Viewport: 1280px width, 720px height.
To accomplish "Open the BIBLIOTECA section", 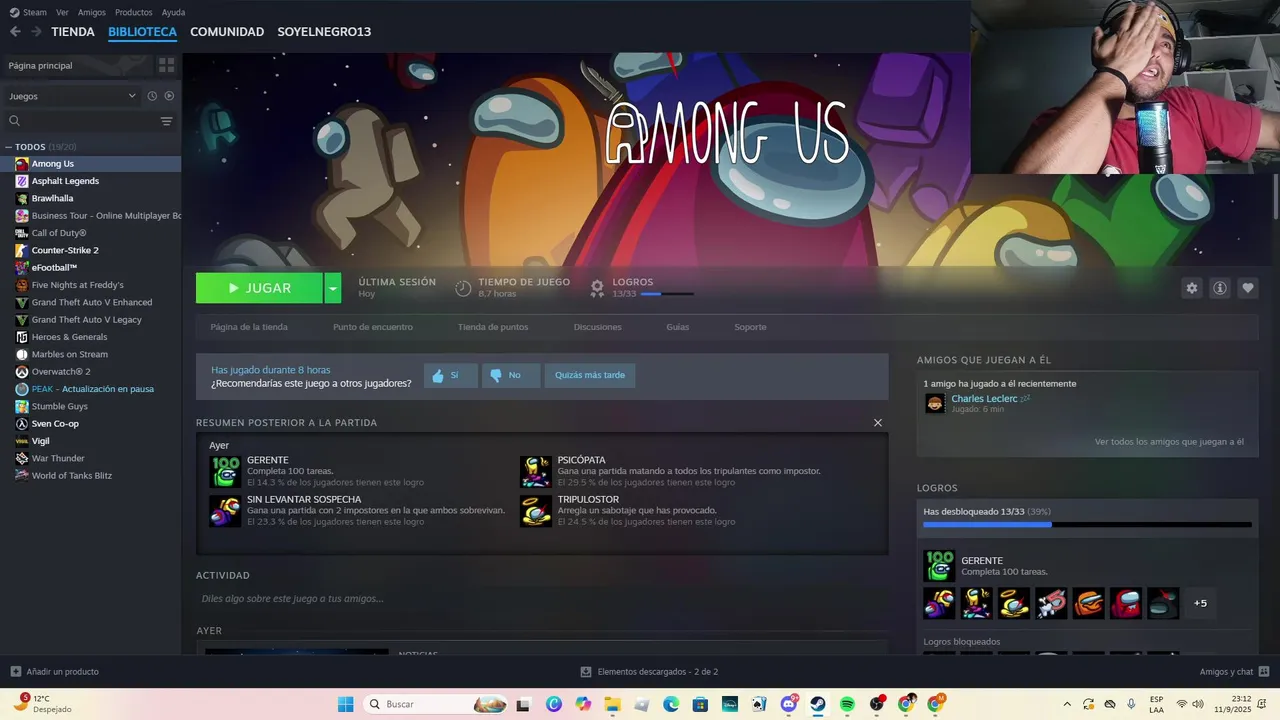I will (x=143, y=32).
